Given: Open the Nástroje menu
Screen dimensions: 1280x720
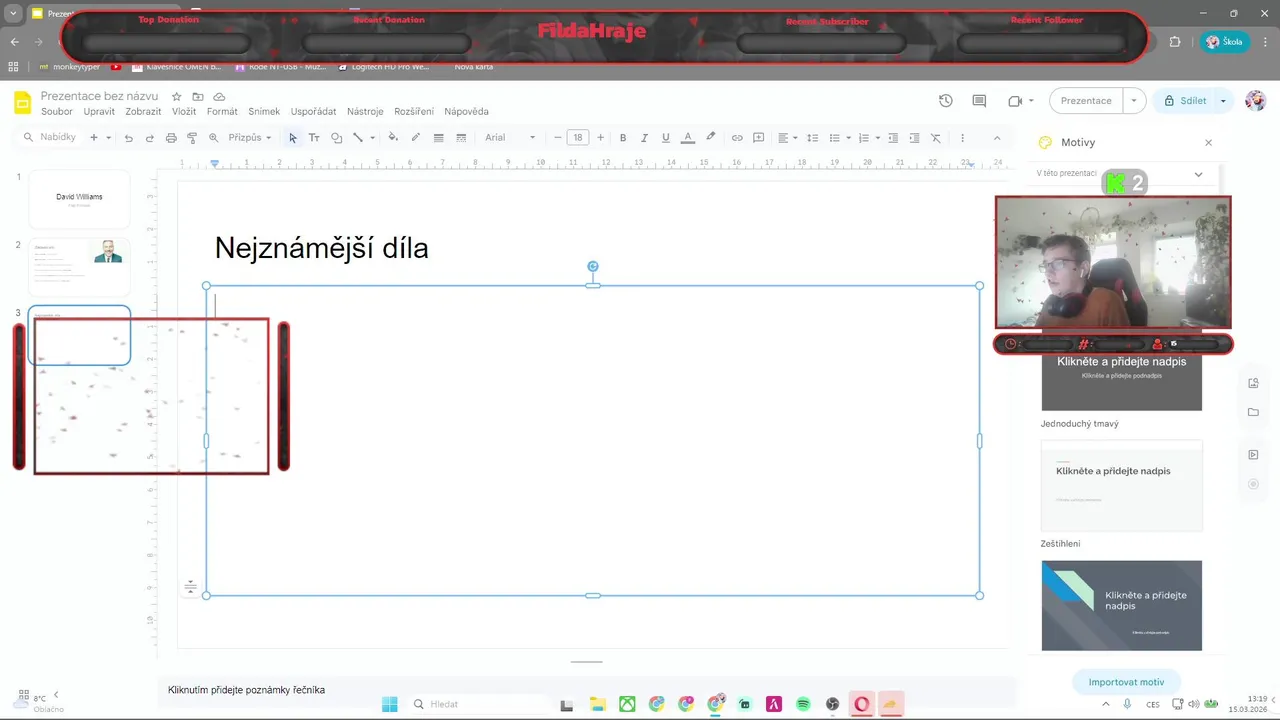Looking at the screenshot, I should coord(365,112).
